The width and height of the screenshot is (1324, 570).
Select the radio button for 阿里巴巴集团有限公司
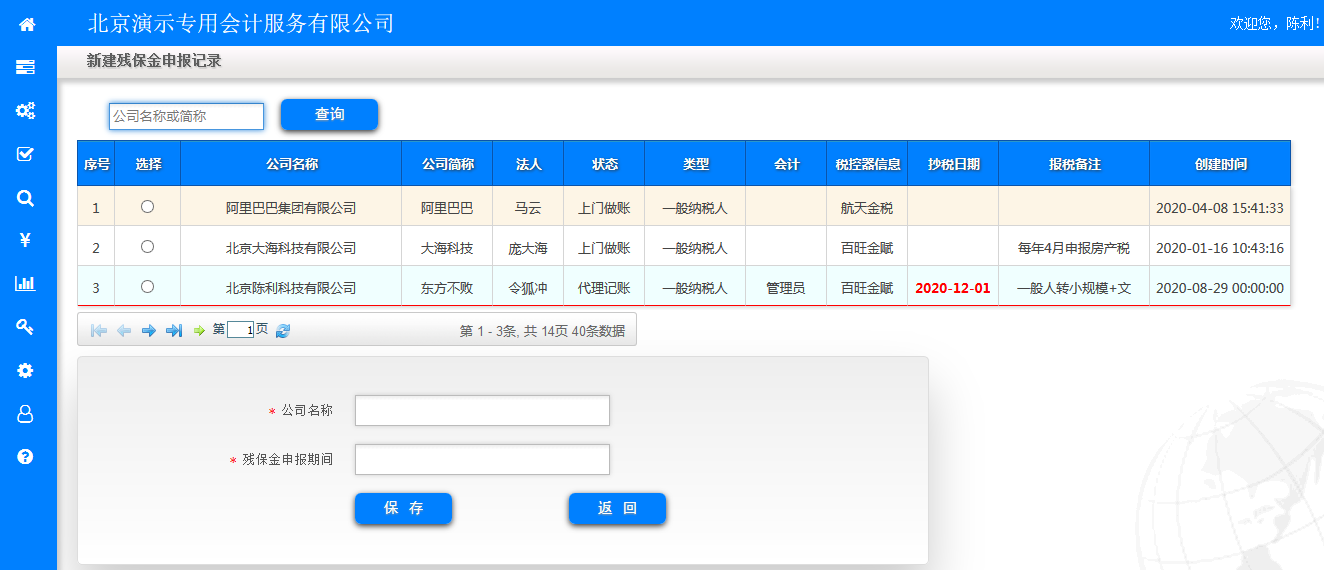tap(148, 207)
